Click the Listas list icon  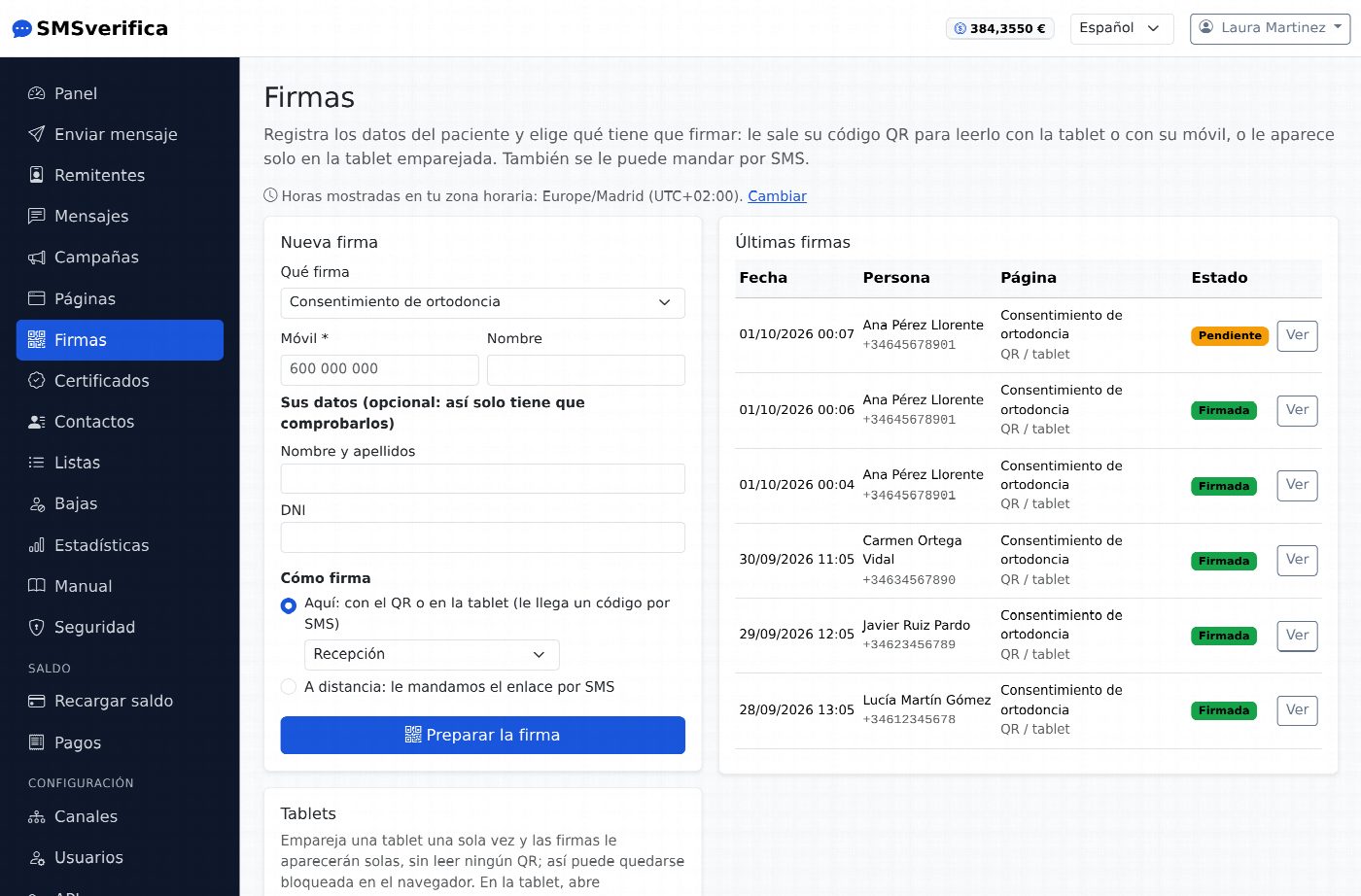[x=37, y=463]
